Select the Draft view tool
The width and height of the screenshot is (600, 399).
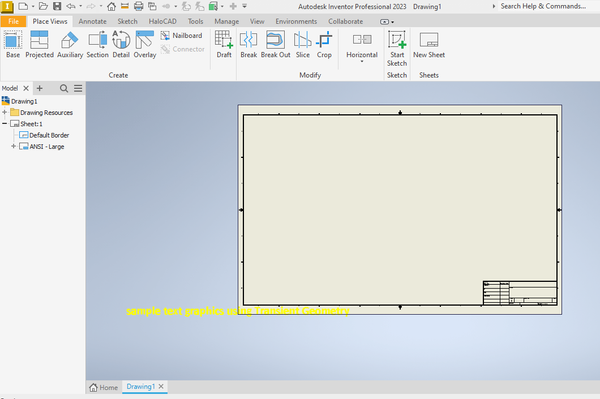tap(224, 44)
